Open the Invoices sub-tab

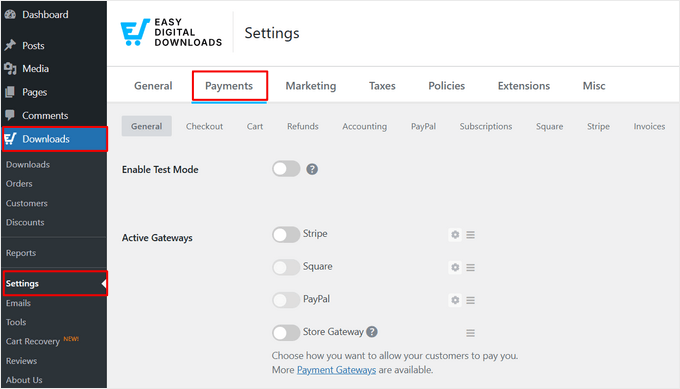[x=649, y=126]
